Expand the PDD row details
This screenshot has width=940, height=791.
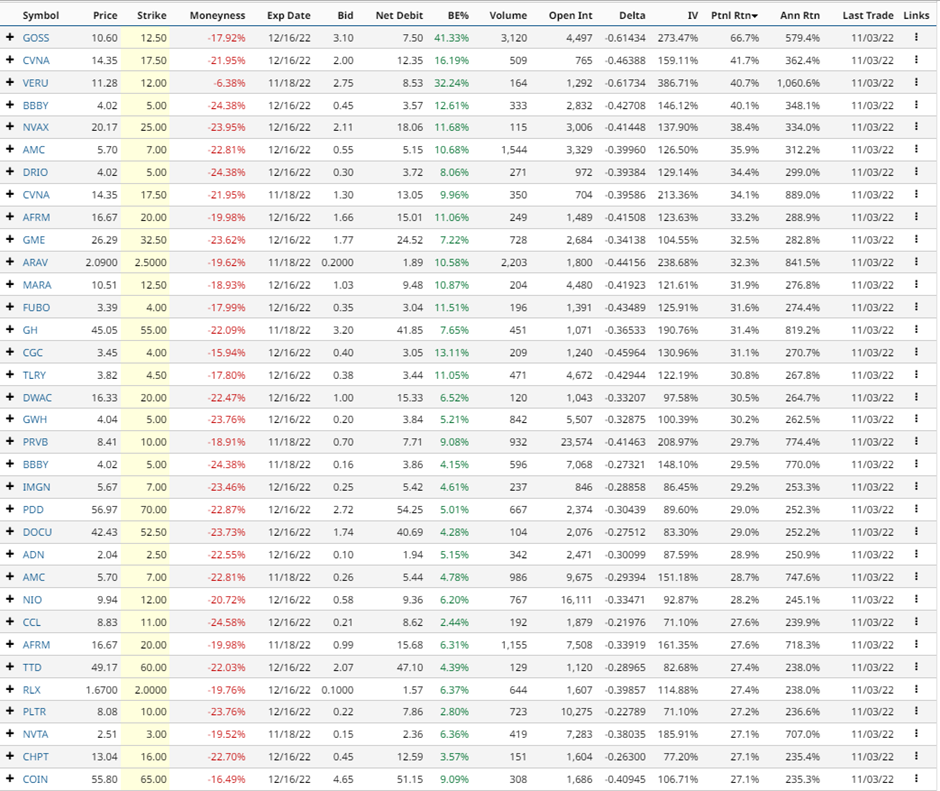coord(10,509)
